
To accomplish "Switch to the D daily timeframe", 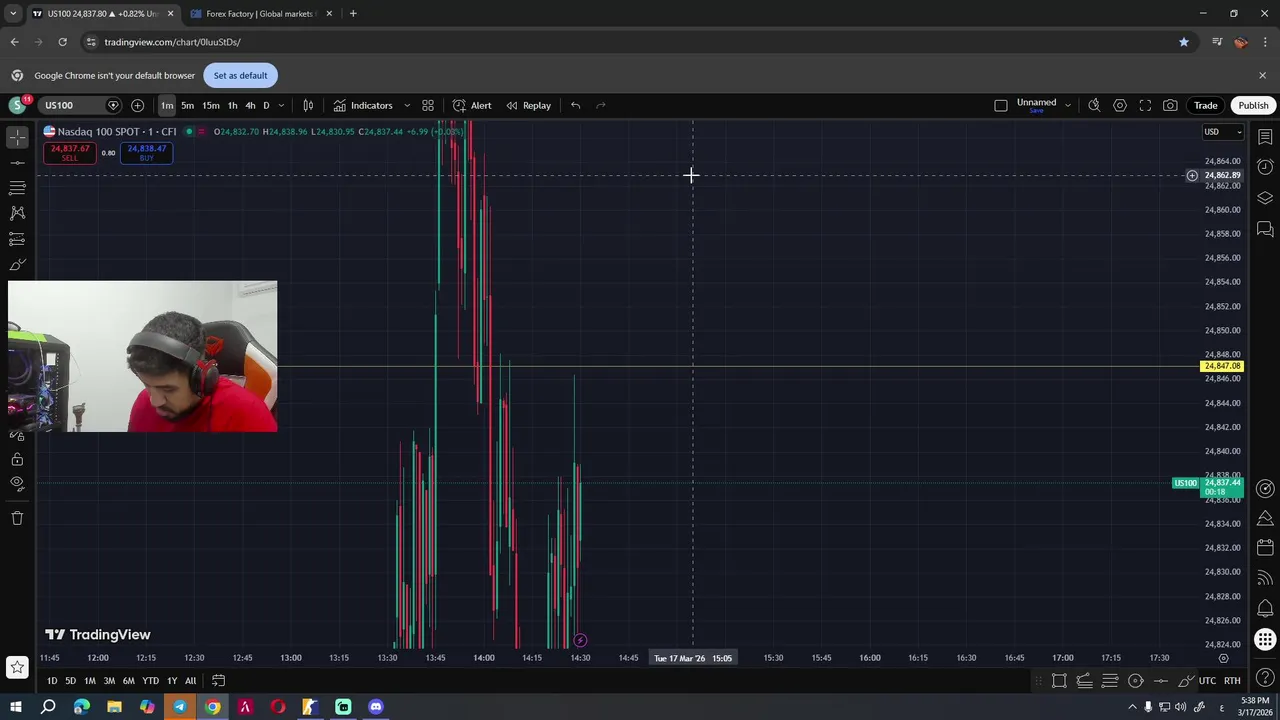I will pos(266,105).
